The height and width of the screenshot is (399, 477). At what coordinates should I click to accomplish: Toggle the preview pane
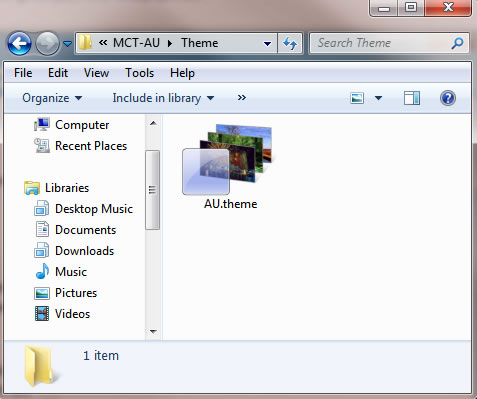pyautogui.click(x=412, y=98)
